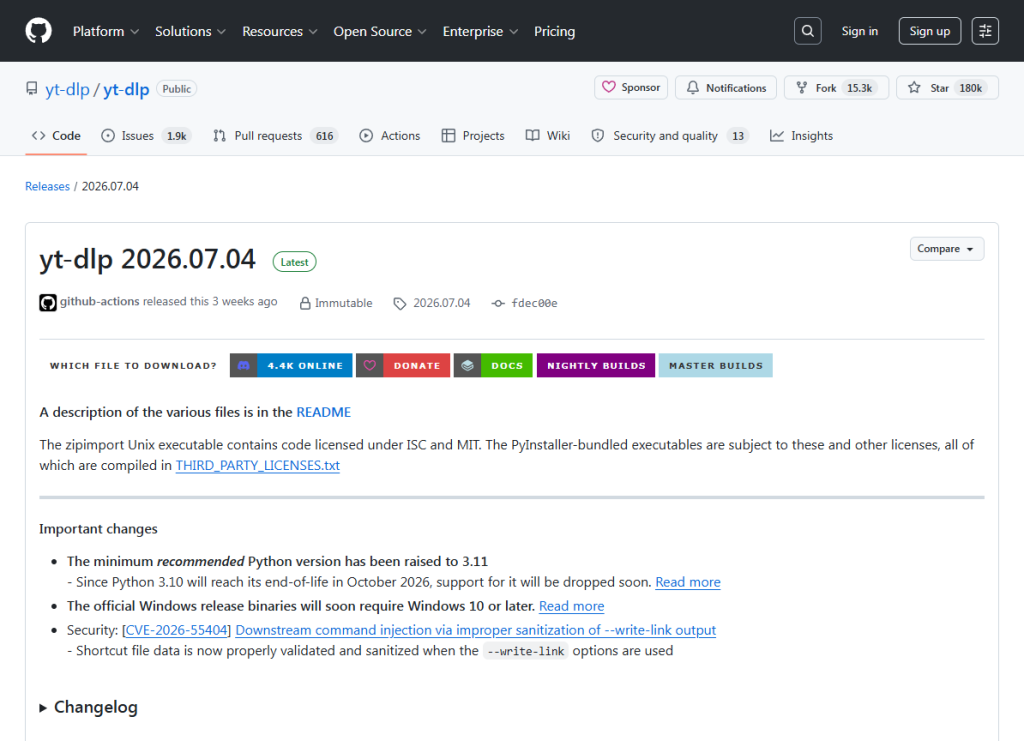
Task: Go to the Pricing page
Action: (x=554, y=31)
